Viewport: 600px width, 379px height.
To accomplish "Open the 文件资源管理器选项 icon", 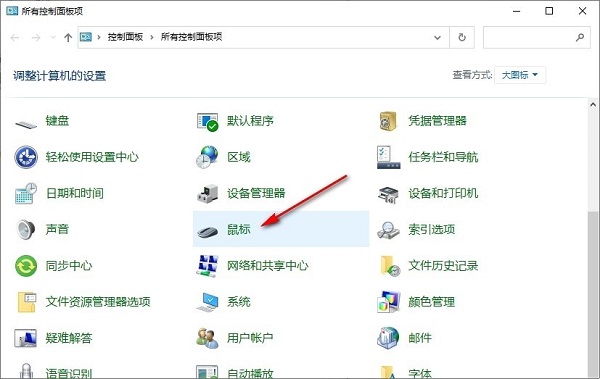I will (x=26, y=302).
